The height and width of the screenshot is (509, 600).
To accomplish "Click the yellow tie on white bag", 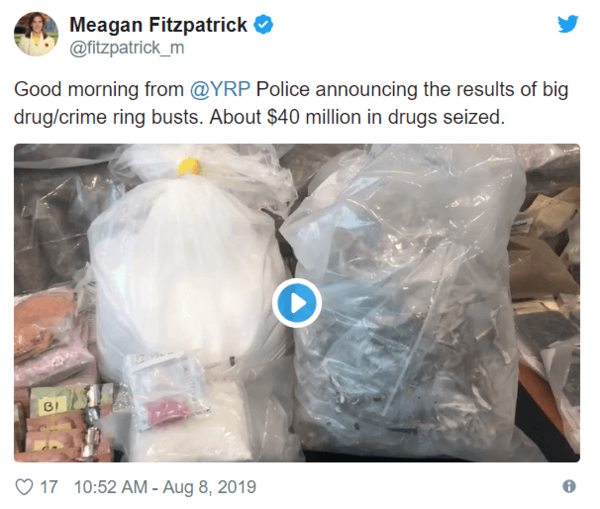I will (x=189, y=166).
